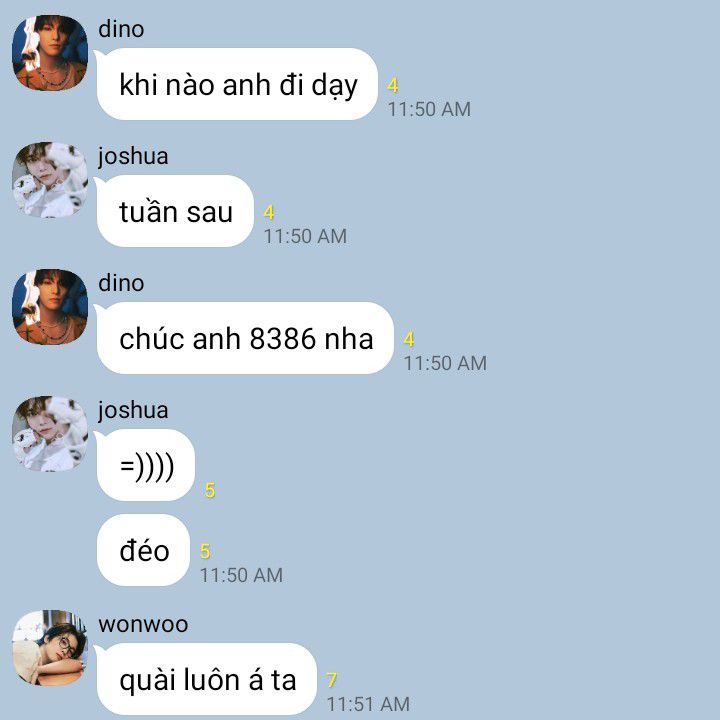Select the 'chúc anh 8386 nha' bubble
The width and height of the screenshot is (720, 720).
245,338
